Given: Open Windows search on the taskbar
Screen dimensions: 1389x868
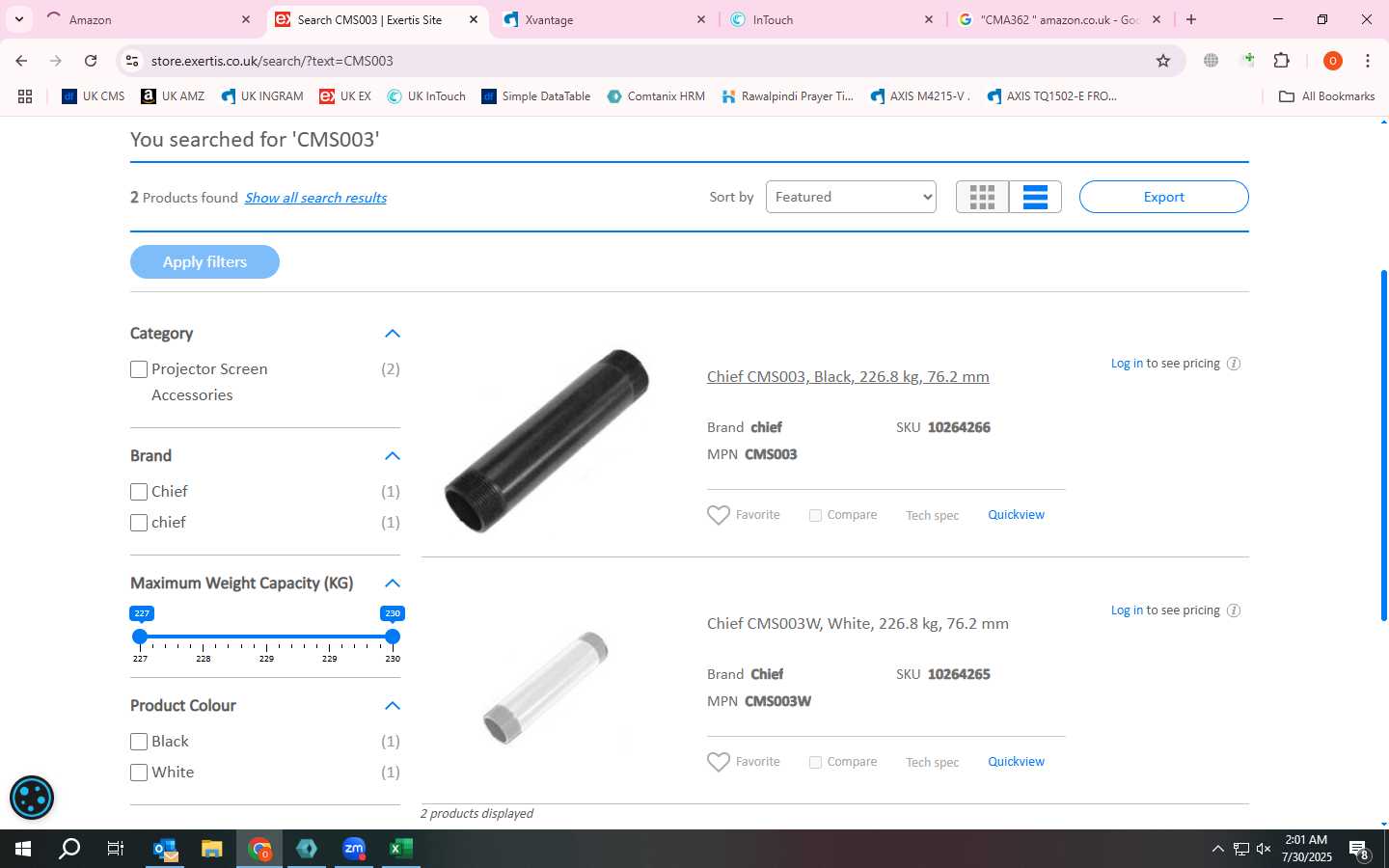Looking at the screenshot, I should click(69, 849).
